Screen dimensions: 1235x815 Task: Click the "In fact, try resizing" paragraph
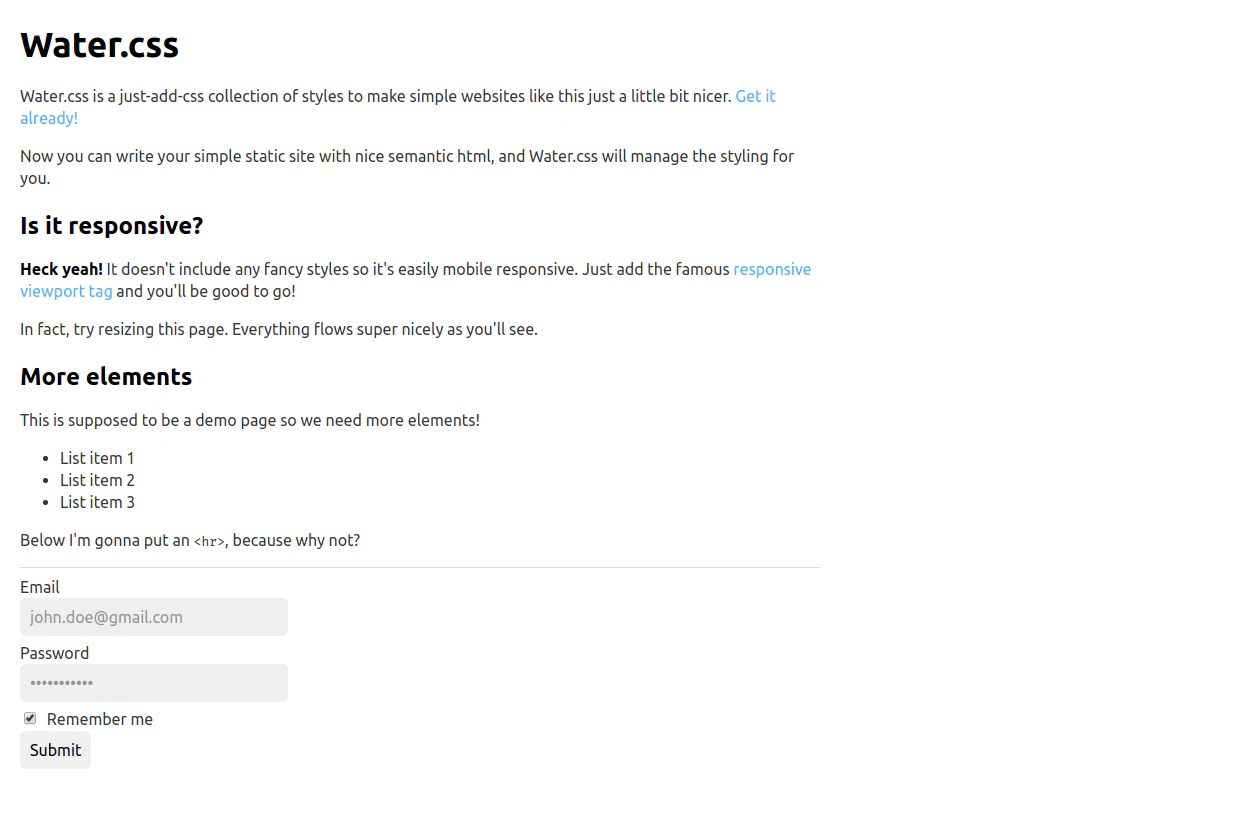[x=279, y=329]
